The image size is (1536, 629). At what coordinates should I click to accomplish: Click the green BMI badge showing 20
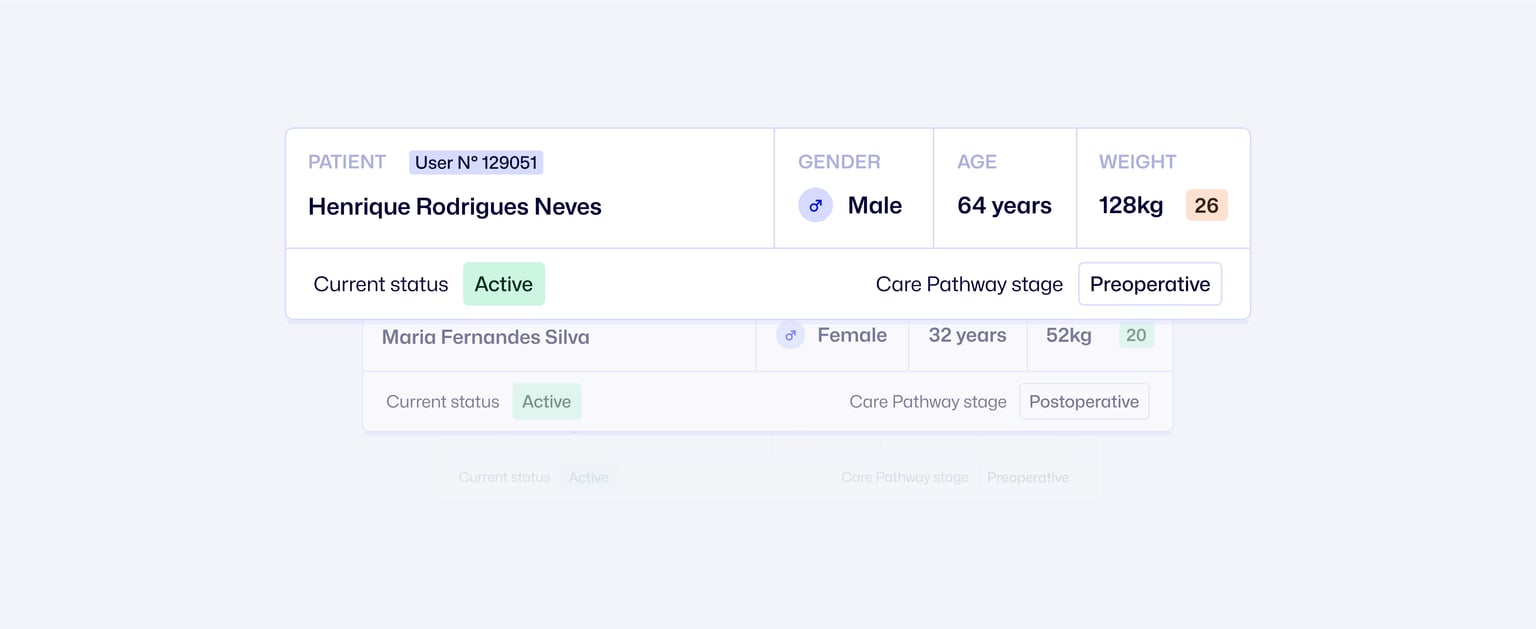click(x=1136, y=335)
